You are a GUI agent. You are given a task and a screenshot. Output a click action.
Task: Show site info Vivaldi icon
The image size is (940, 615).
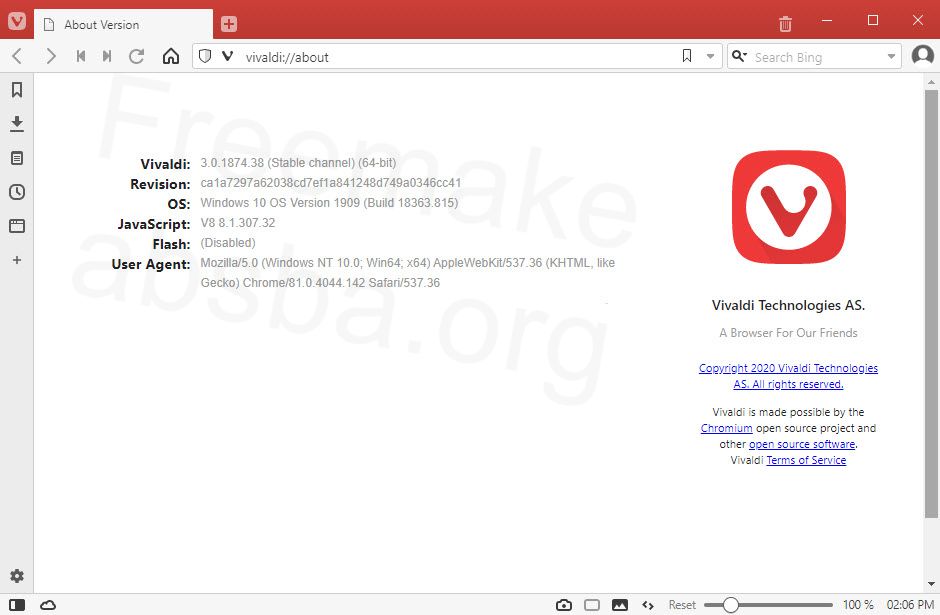click(x=227, y=56)
